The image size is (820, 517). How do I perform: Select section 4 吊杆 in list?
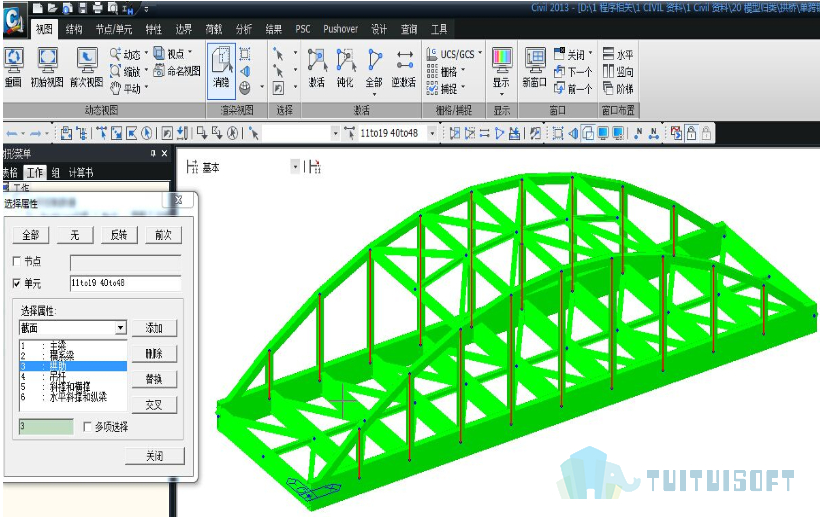(73, 376)
